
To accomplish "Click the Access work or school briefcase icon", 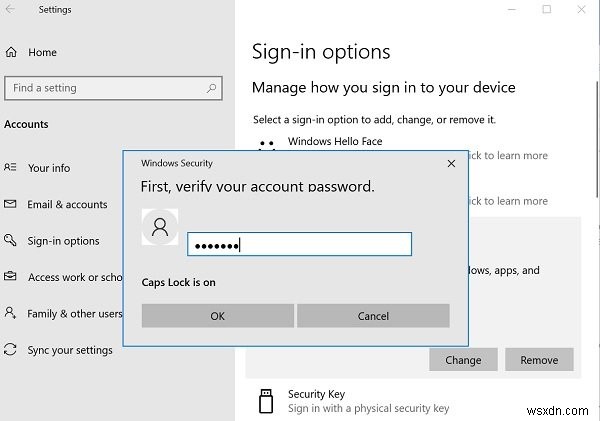I will tap(10, 276).
